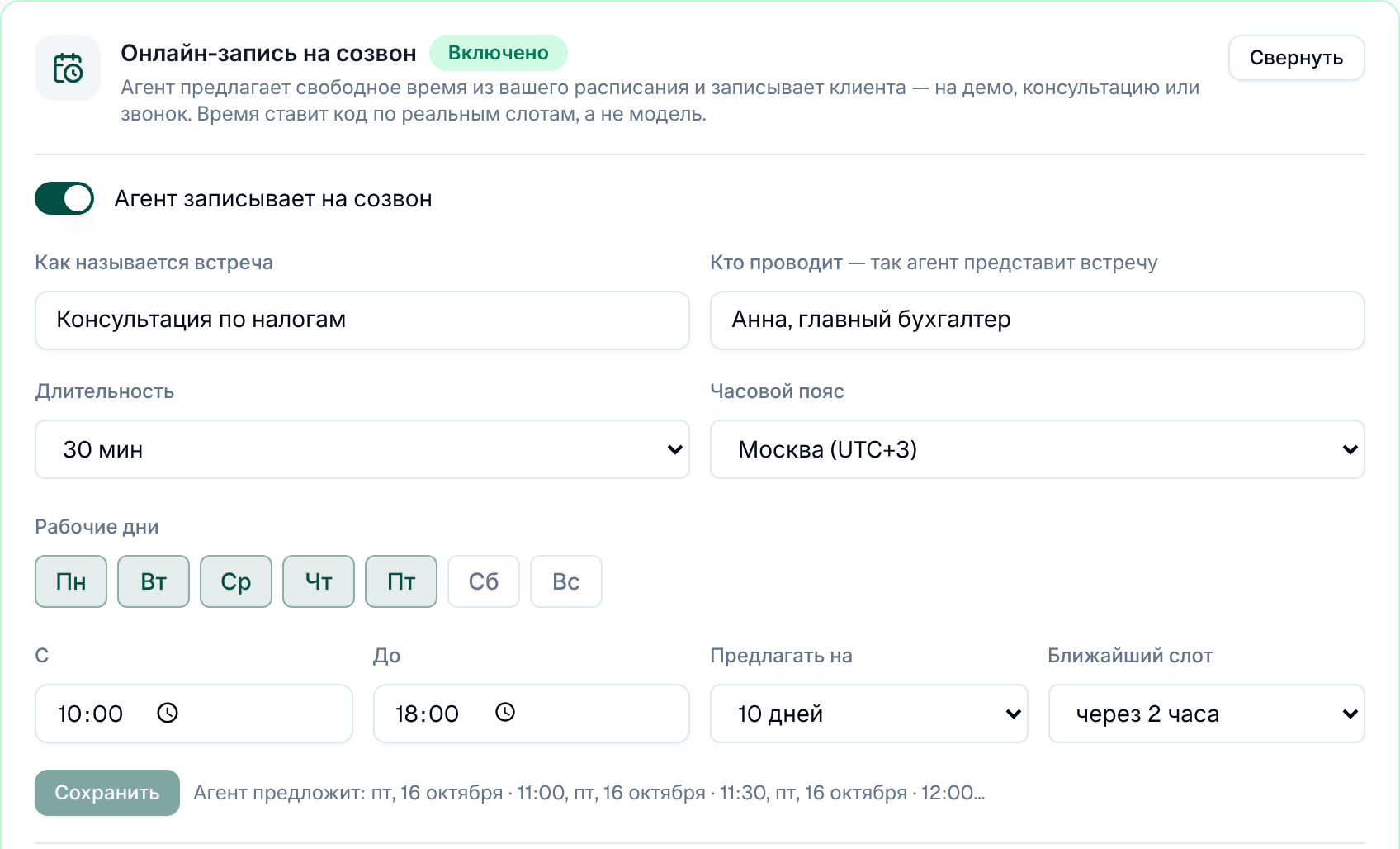1400x849 pixels.
Task: Focus the host field 'Анна, главный бухгалтер'
Action: click(x=1038, y=320)
